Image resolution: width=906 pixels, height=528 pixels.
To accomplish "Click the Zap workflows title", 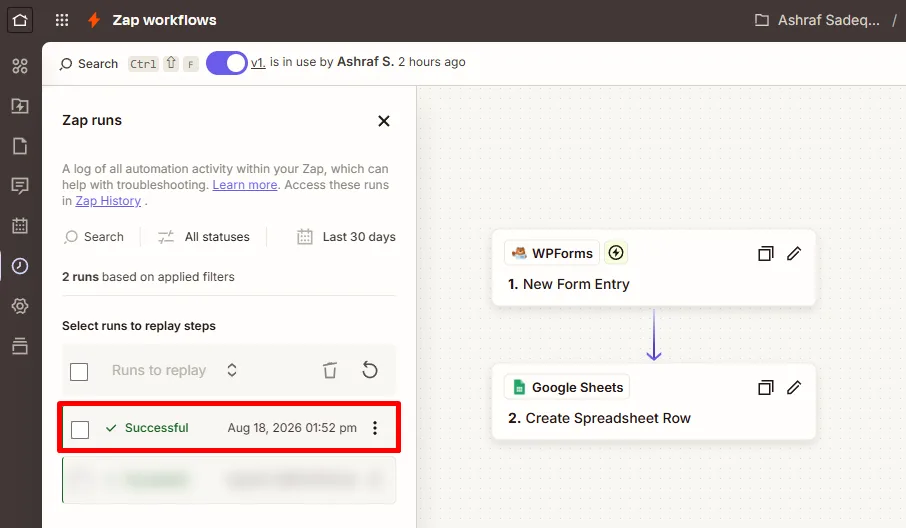I will coord(164,20).
